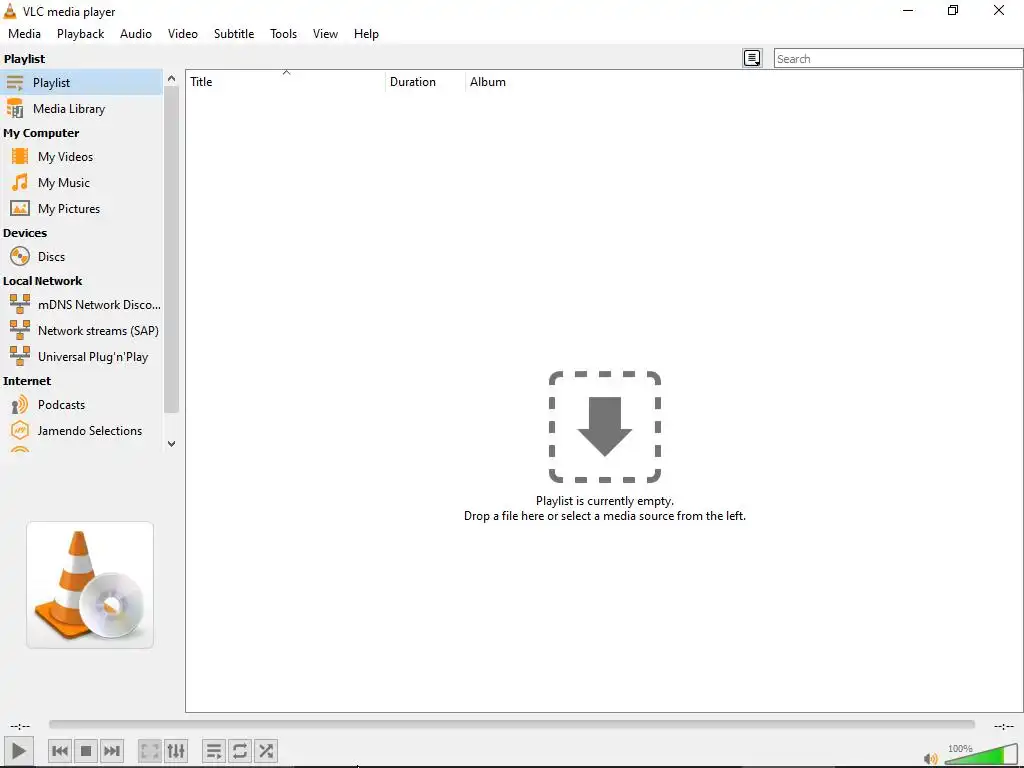Open extended settings equalizer icon

[x=176, y=751]
